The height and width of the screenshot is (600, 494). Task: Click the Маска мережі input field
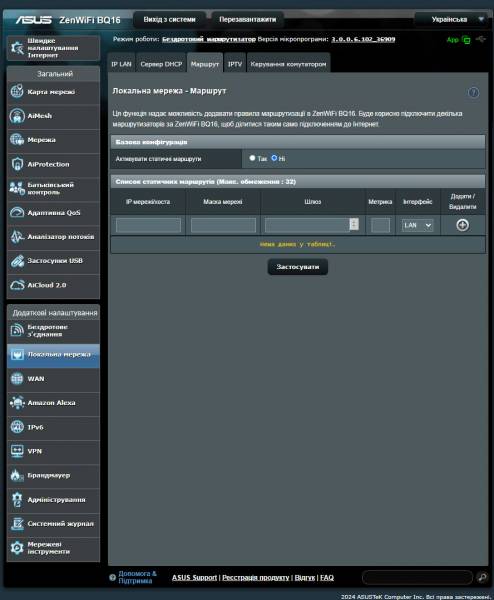point(223,225)
